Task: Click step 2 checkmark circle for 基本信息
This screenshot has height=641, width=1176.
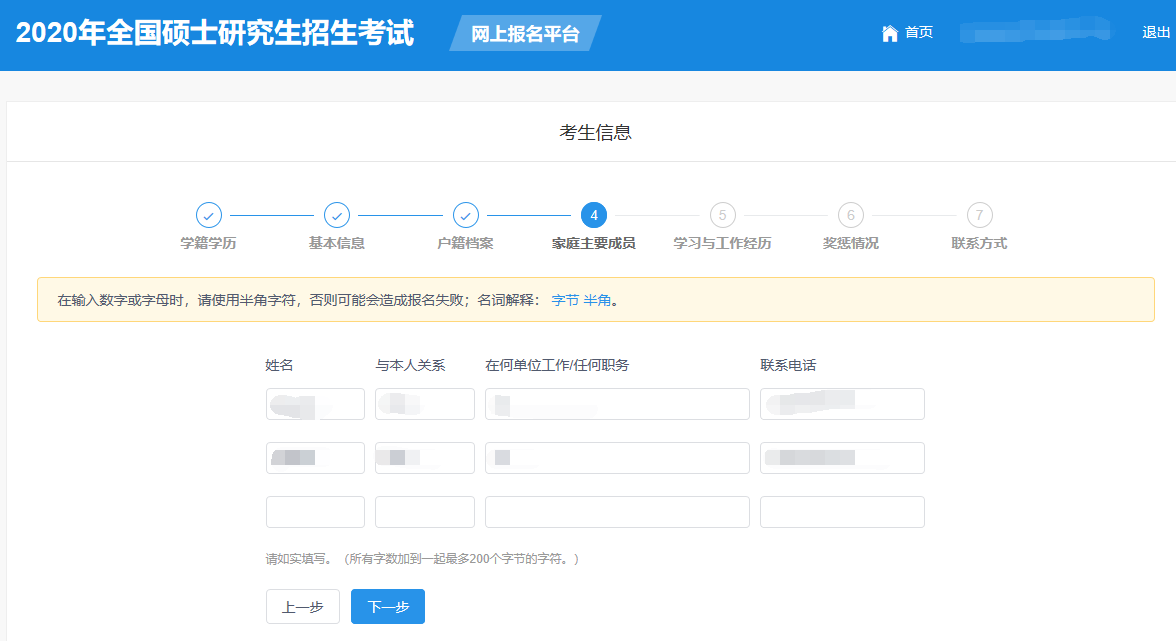Action: point(337,215)
